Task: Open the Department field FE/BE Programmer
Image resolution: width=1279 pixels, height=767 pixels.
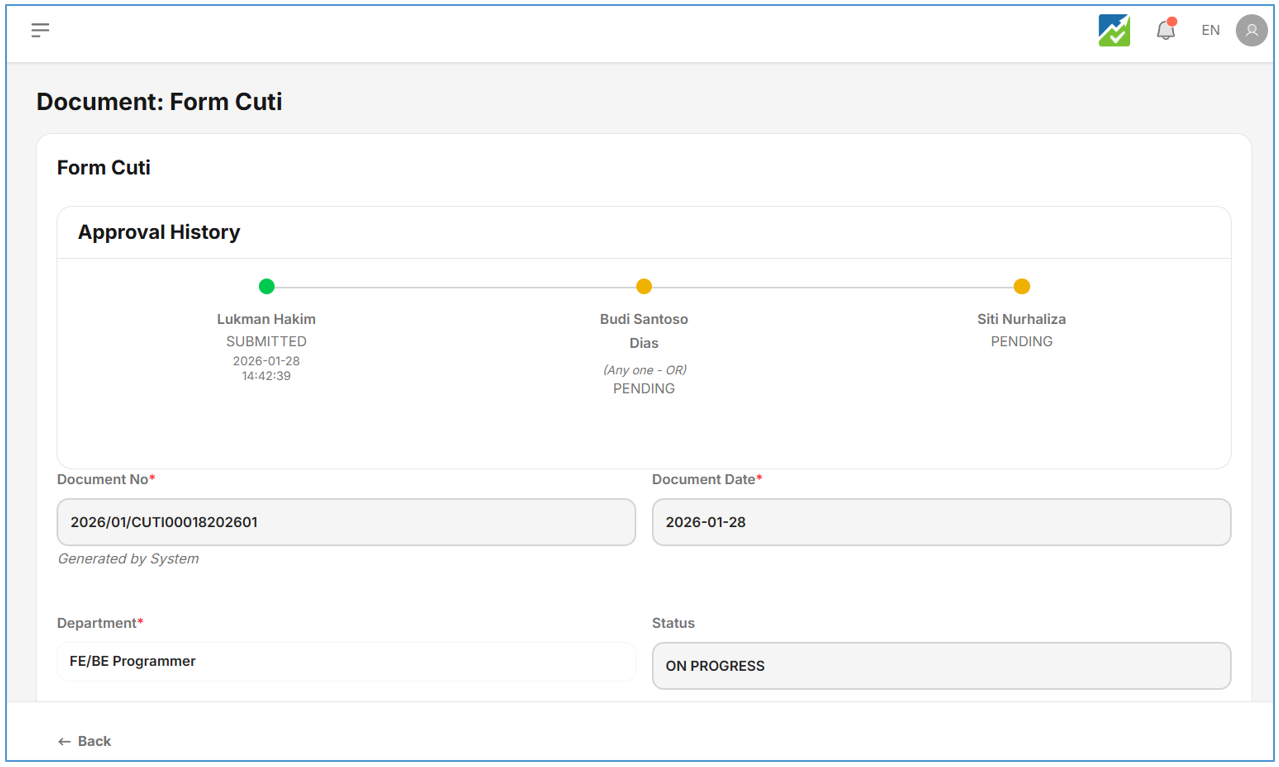Action: coord(346,661)
